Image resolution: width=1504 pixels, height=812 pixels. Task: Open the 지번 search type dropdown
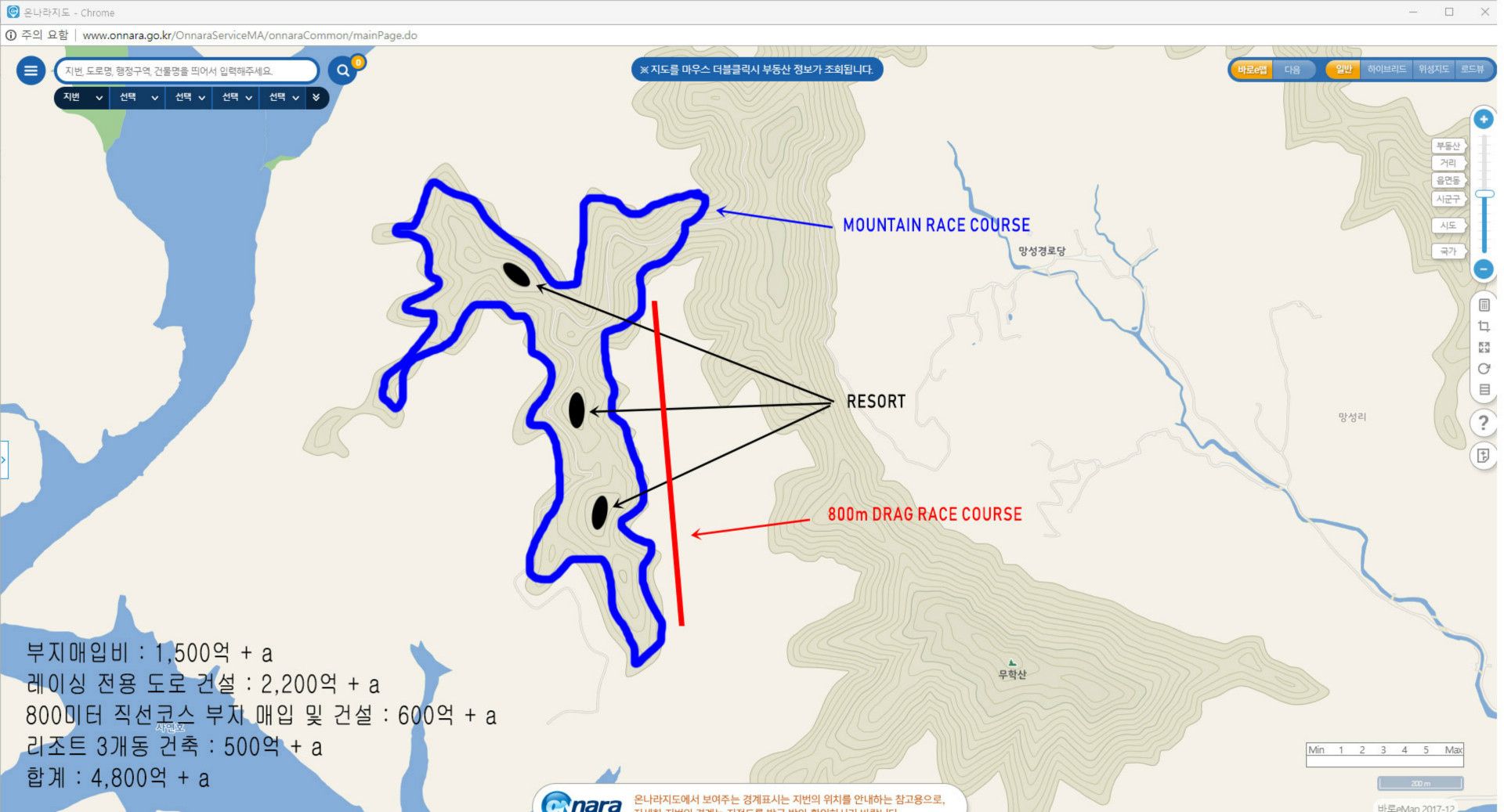pos(82,97)
